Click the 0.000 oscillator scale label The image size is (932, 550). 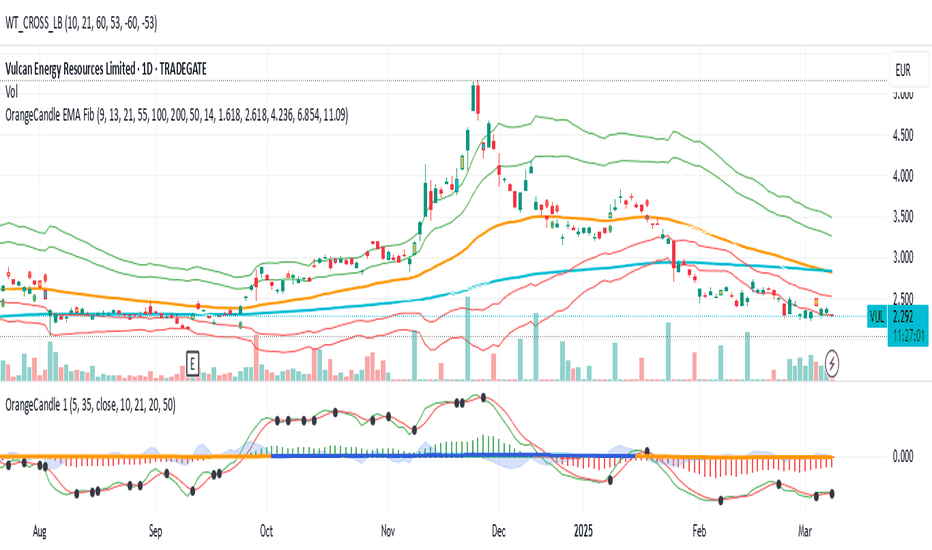pos(903,456)
